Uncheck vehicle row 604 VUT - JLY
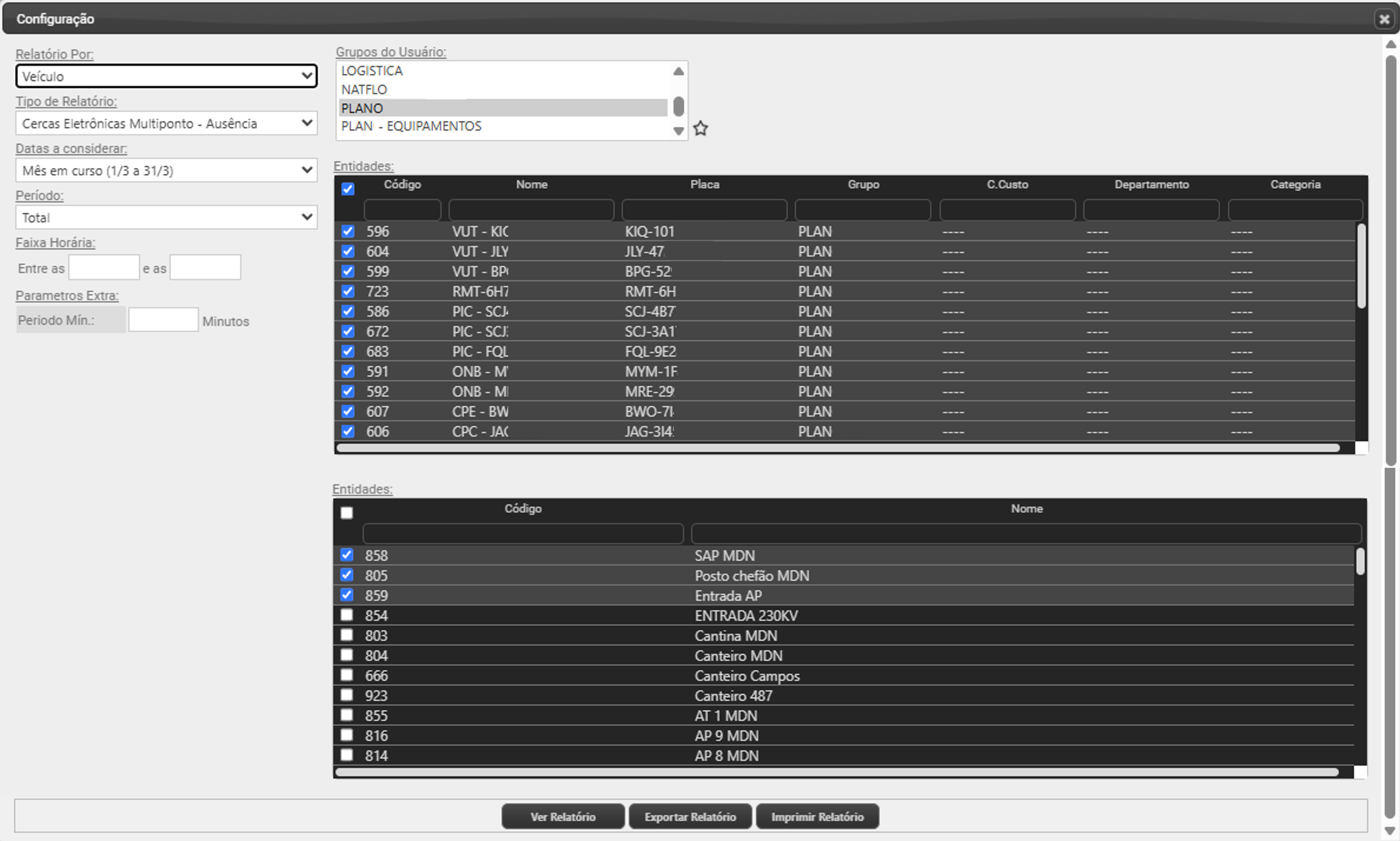The height and width of the screenshot is (841, 1400). (x=348, y=251)
